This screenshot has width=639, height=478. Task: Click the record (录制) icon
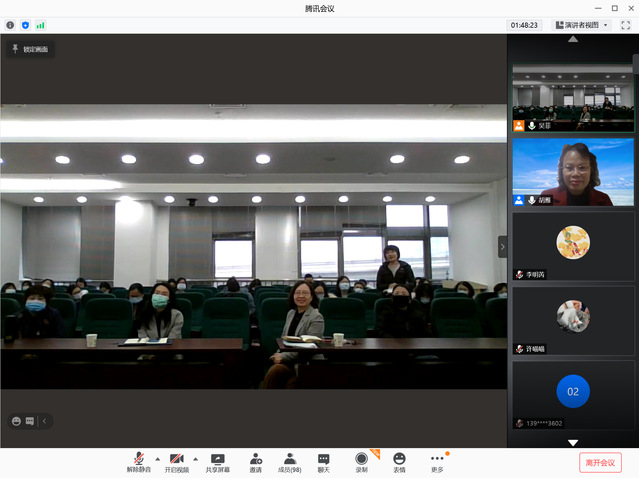click(x=361, y=461)
